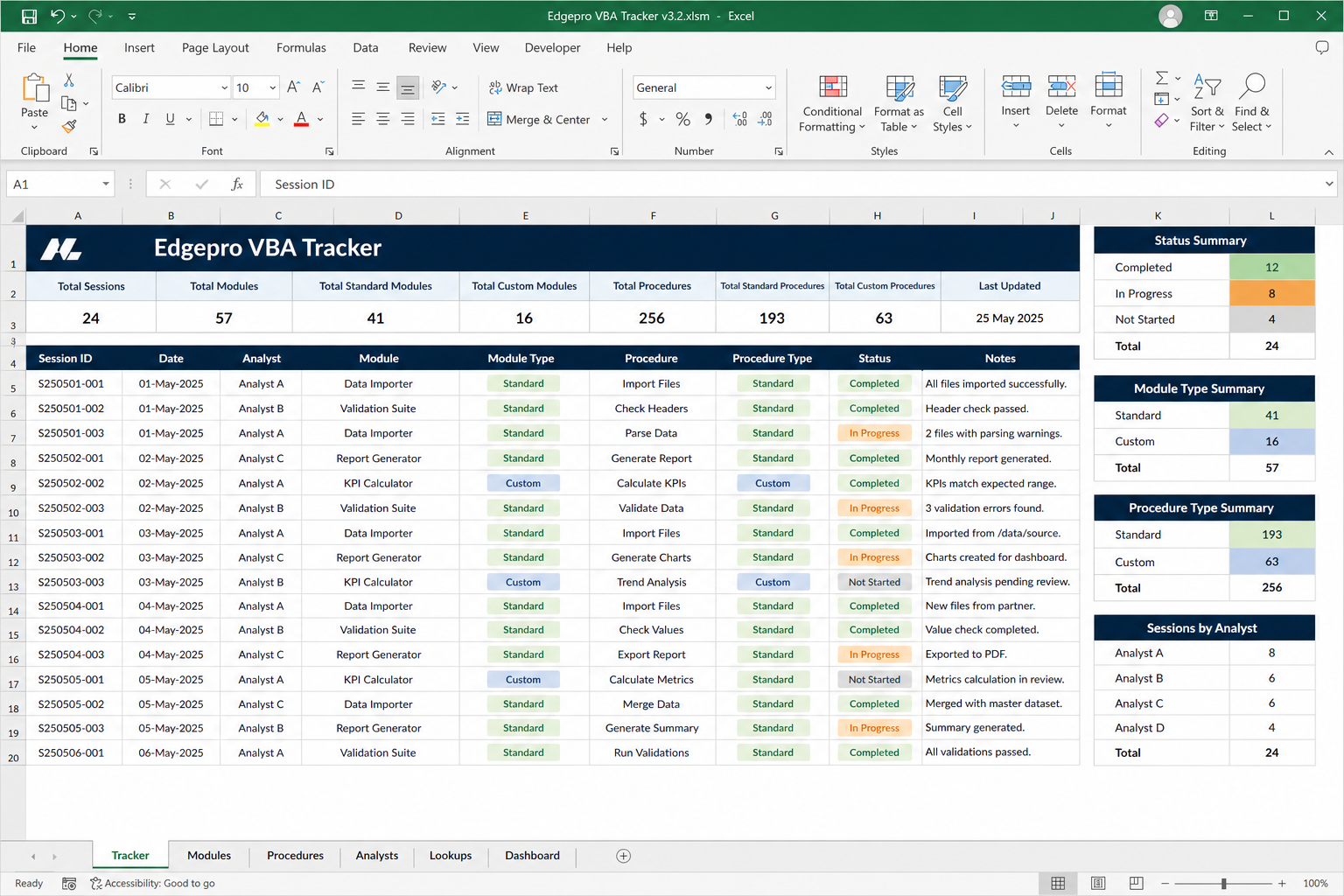The height and width of the screenshot is (896, 1344).
Task: Click the Format as Table button
Action: (899, 103)
